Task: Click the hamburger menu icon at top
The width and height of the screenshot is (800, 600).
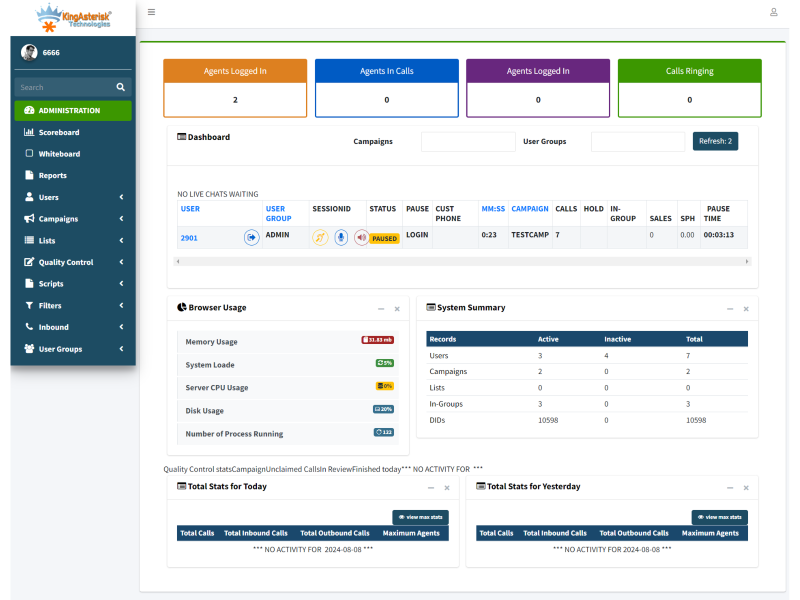Action: click(151, 12)
